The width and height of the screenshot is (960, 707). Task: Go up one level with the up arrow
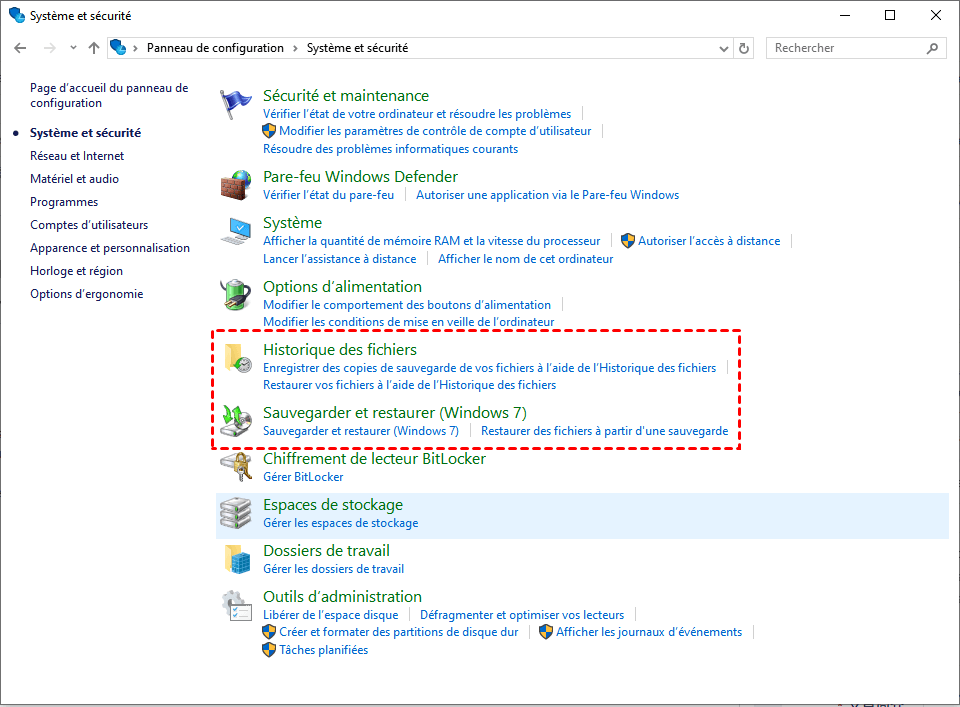tap(94, 48)
